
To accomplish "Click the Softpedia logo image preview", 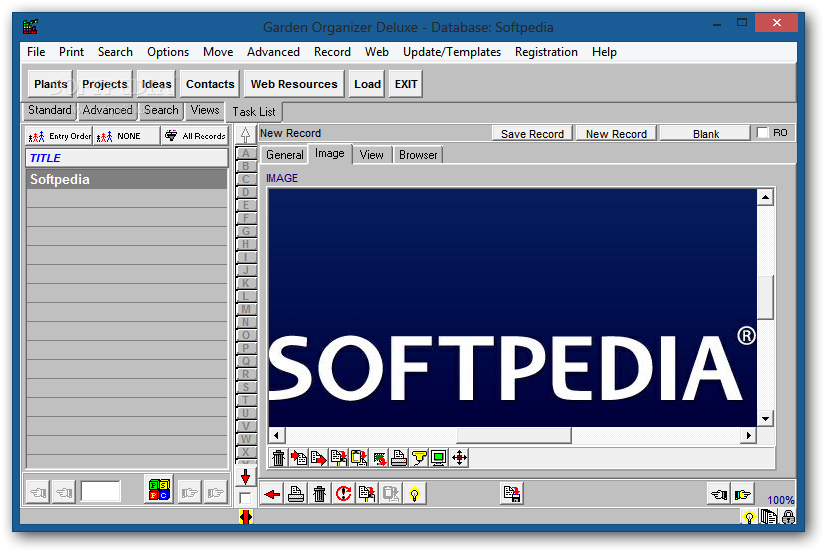I will 512,307.
